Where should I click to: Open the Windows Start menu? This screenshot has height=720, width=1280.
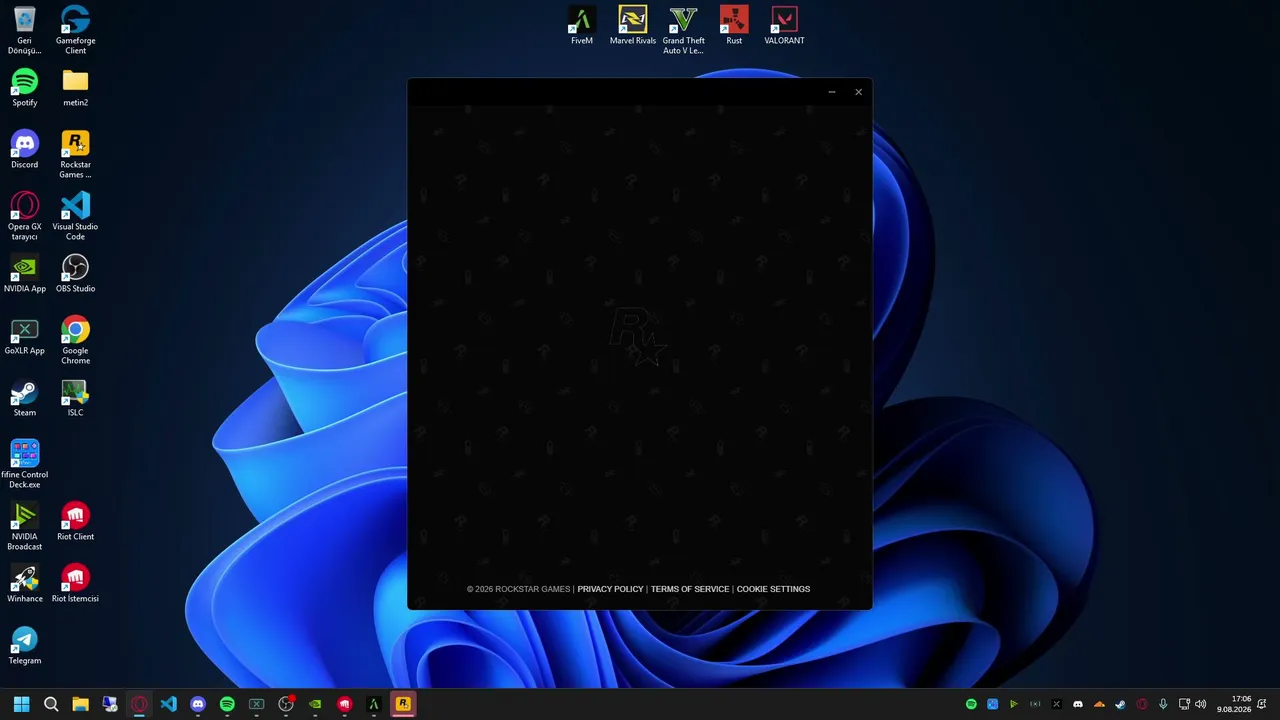(21, 704)
